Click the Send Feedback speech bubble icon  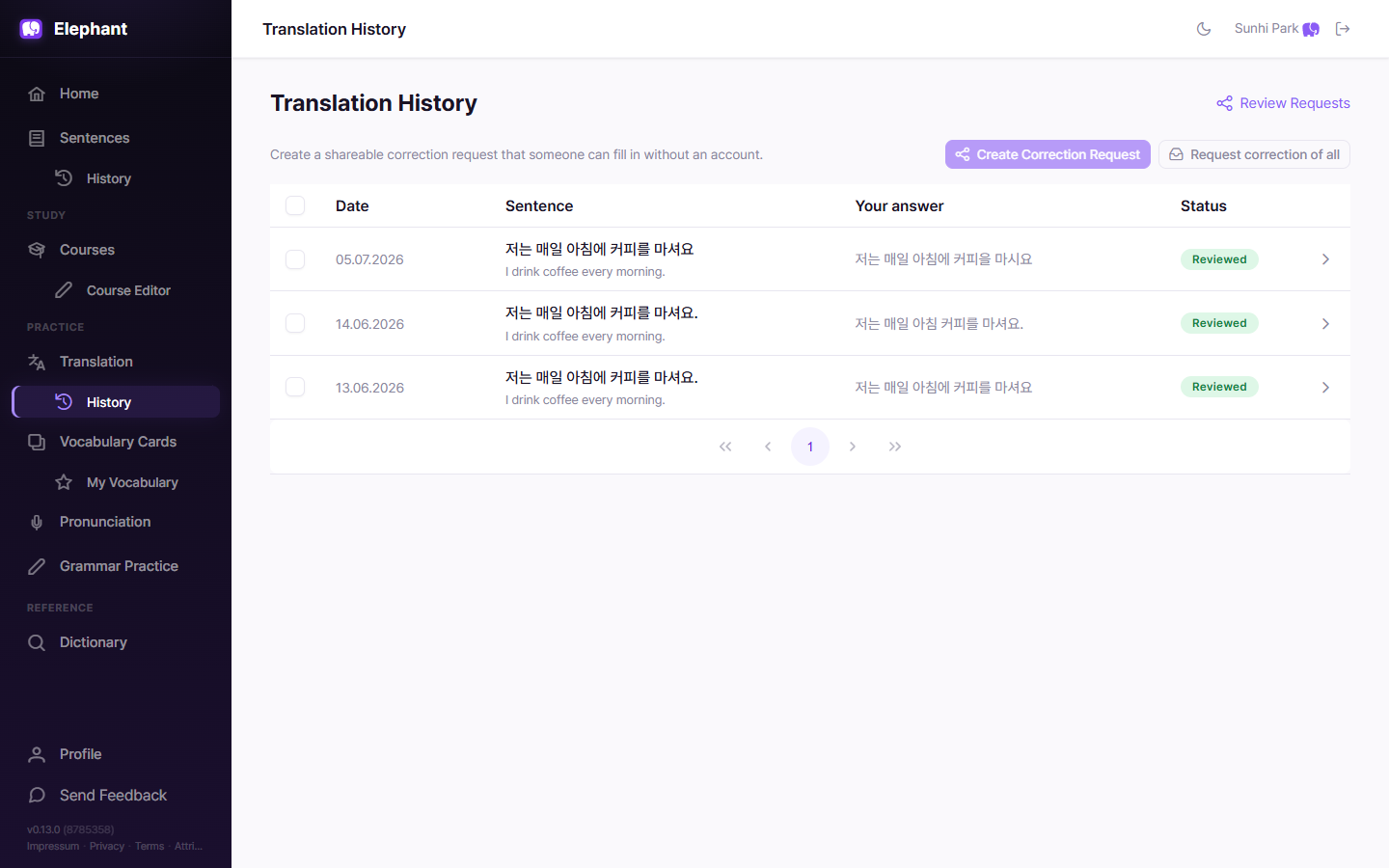tap(37, 795)
